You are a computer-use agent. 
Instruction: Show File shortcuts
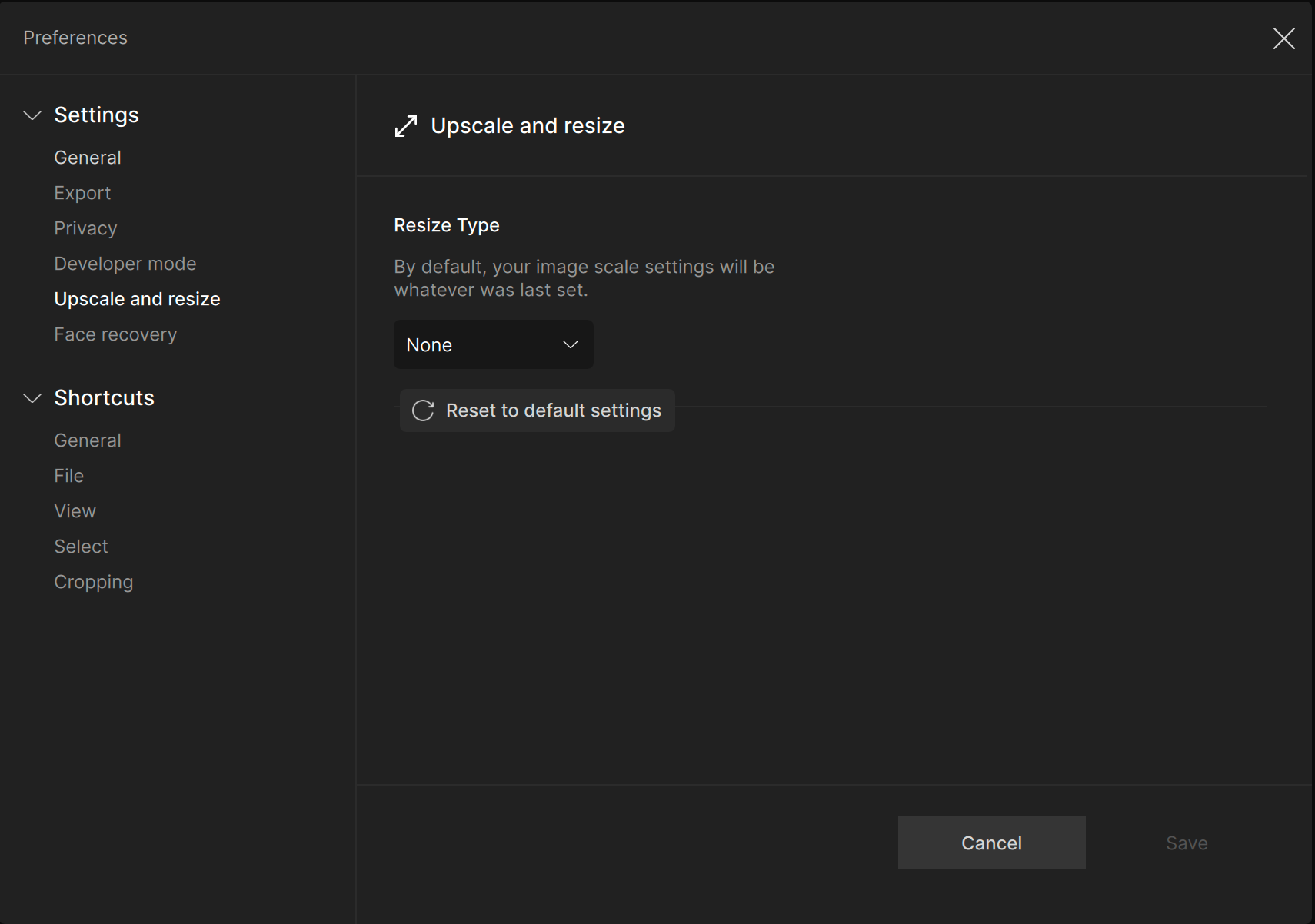tap(69, 476)
